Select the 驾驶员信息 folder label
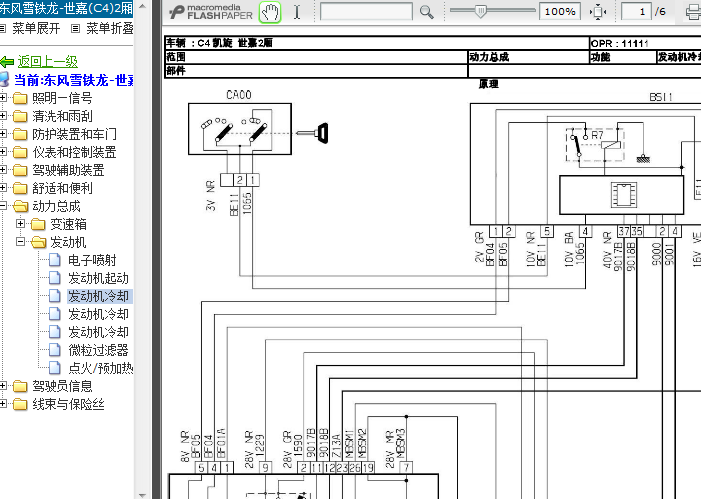The image size is (701, 499). pyautogui.click(x=62, y=386)
